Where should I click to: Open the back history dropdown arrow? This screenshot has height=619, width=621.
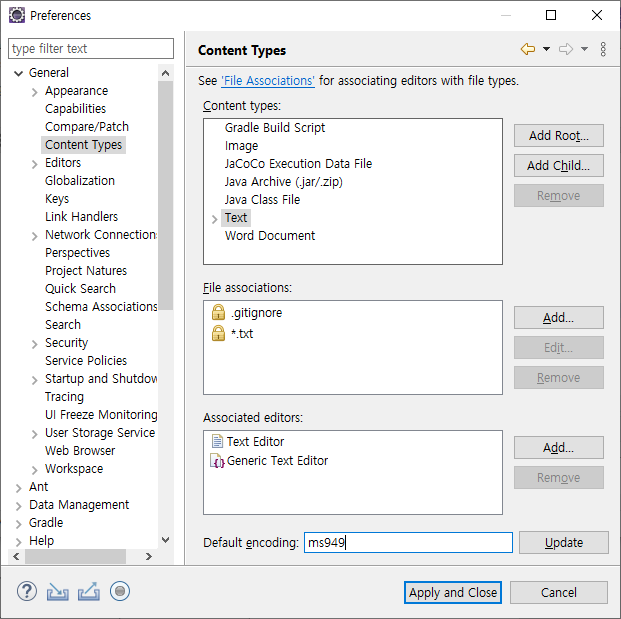pos(547,49)
